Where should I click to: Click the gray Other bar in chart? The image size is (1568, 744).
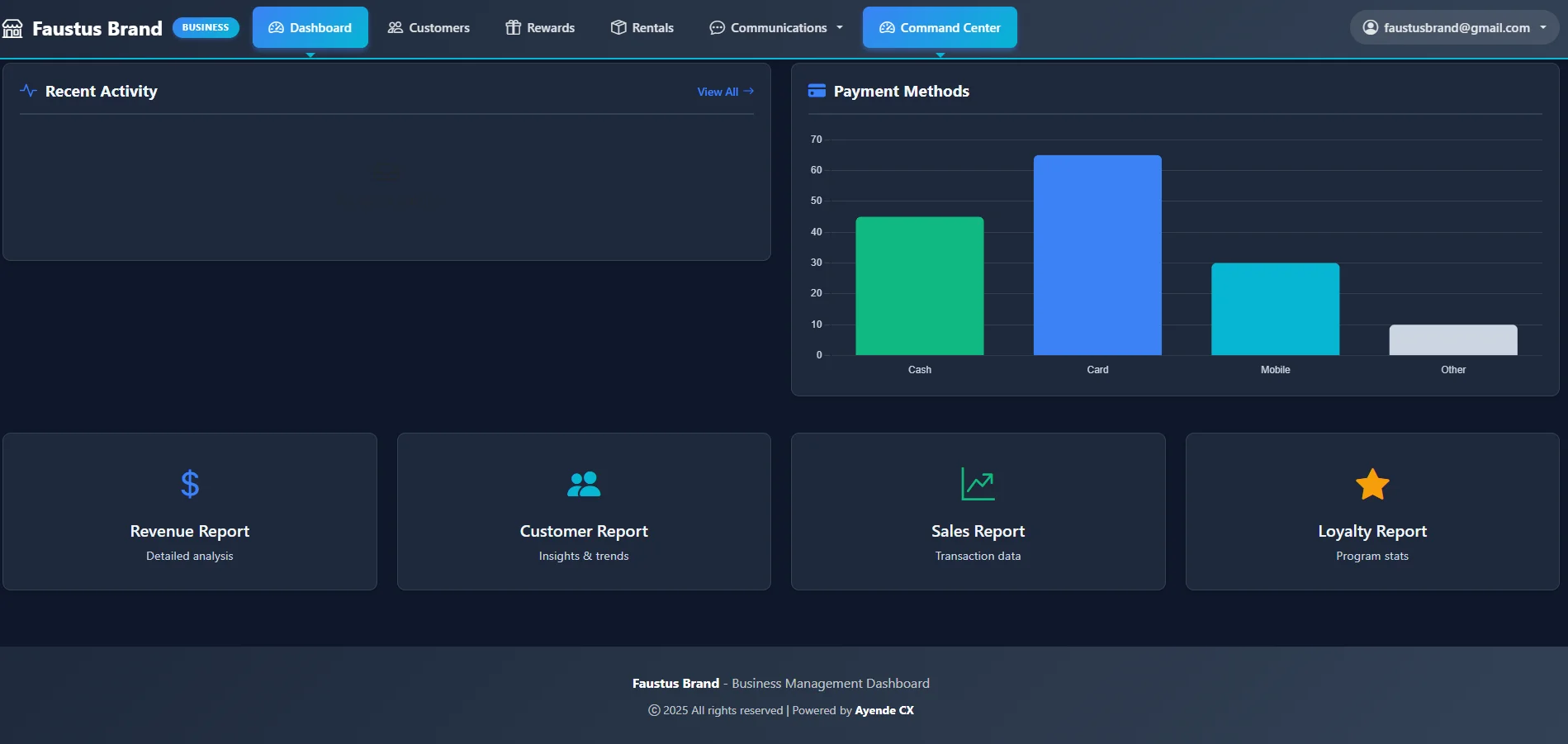pyautogui.click(x=1452, y=339)
